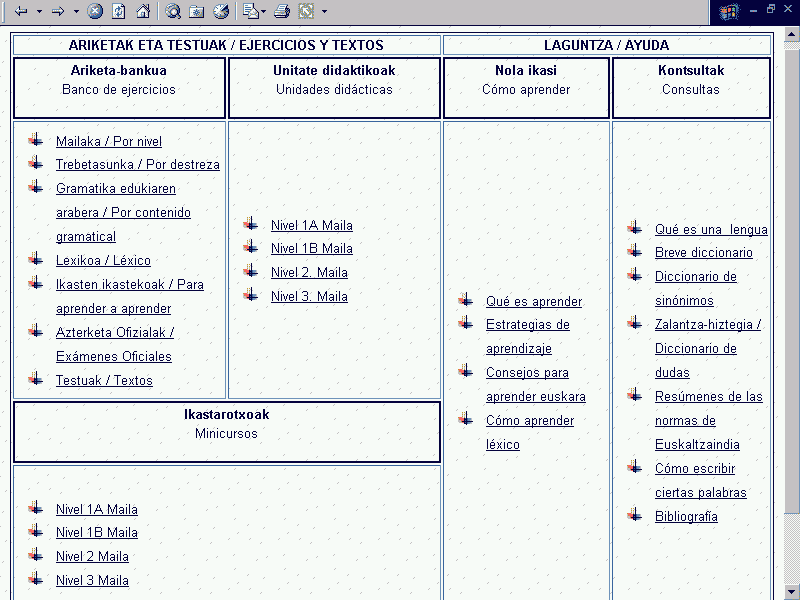Open Nivel 3. Maila under Unitate didaktikoak
This screenshot has height=600, width=800.
[x=309, y=296]
